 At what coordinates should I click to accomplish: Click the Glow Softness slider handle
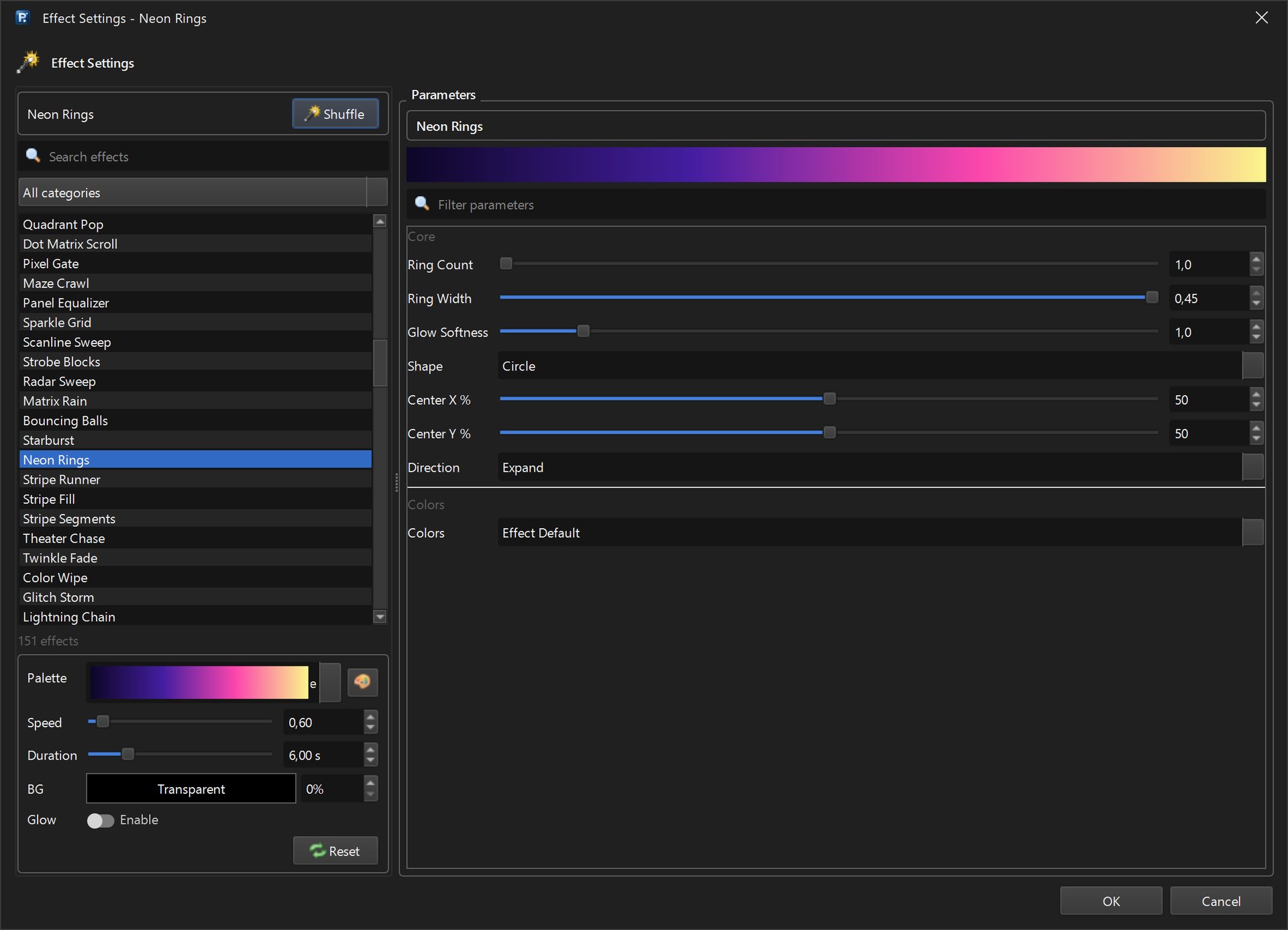pyautogui.click(x=583, y=331)
